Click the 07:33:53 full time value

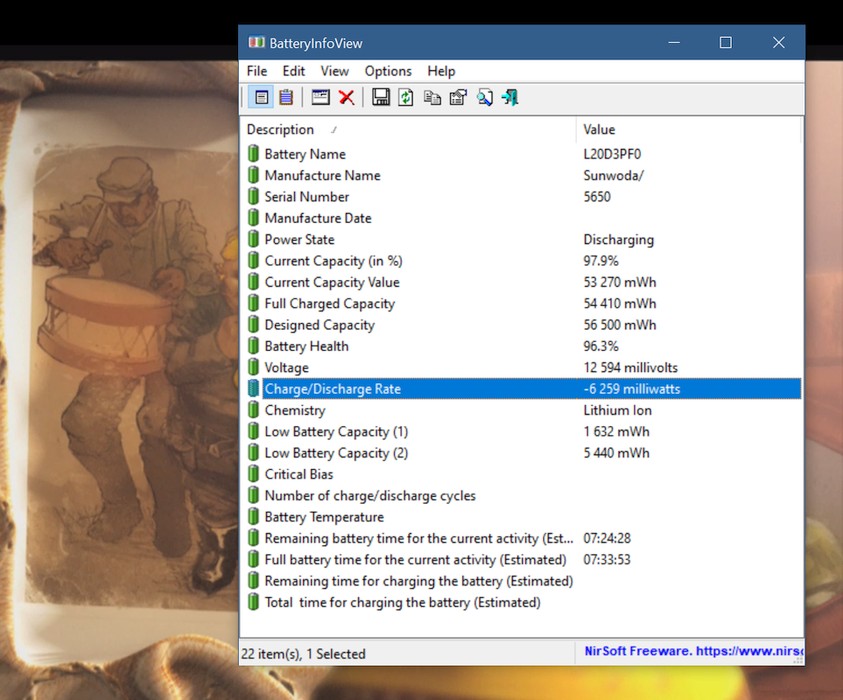click(x=607, y=560)
